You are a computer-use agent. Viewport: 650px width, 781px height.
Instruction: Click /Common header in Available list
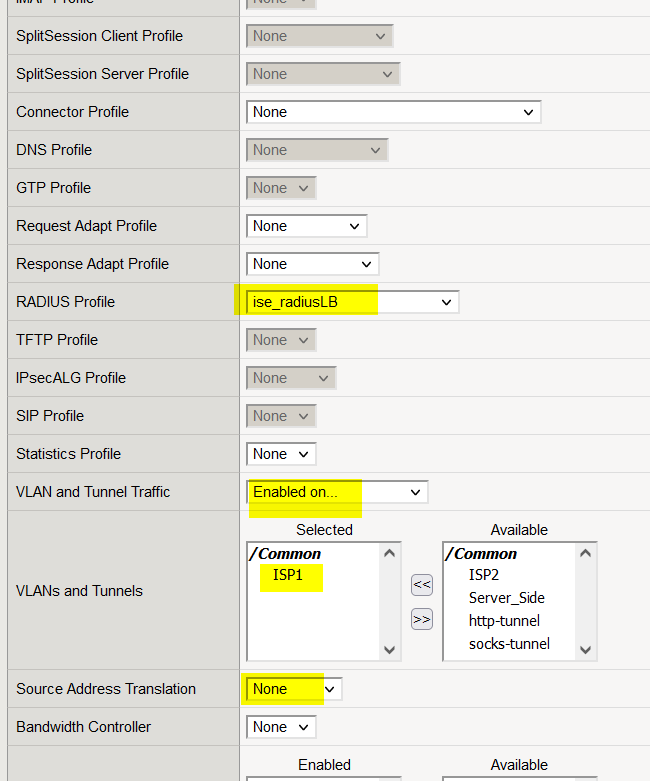481,554
